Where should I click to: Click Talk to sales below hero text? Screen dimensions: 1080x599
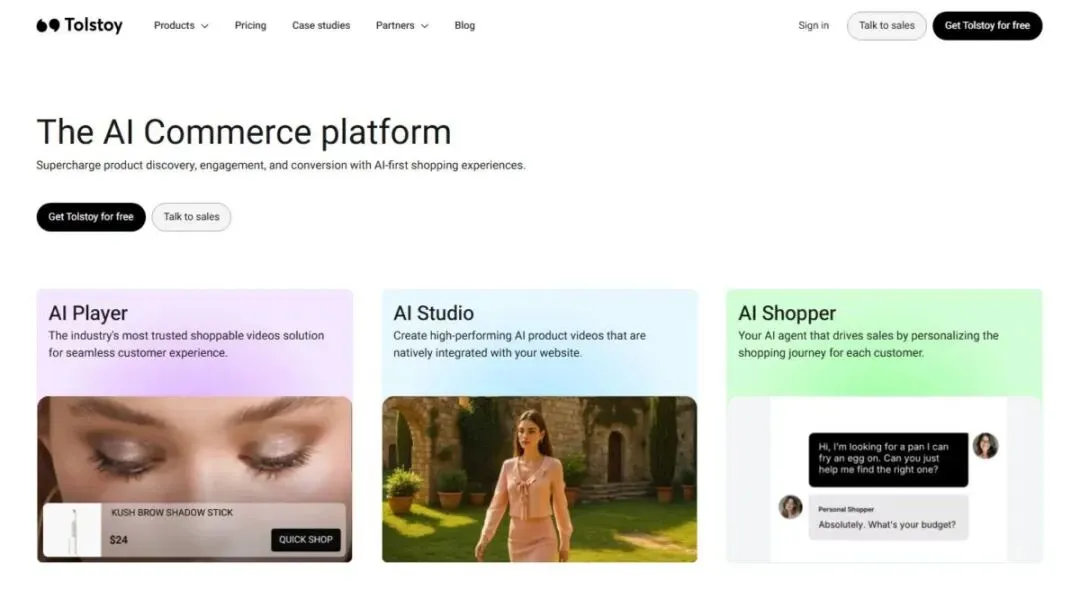(x=191, y=217)
